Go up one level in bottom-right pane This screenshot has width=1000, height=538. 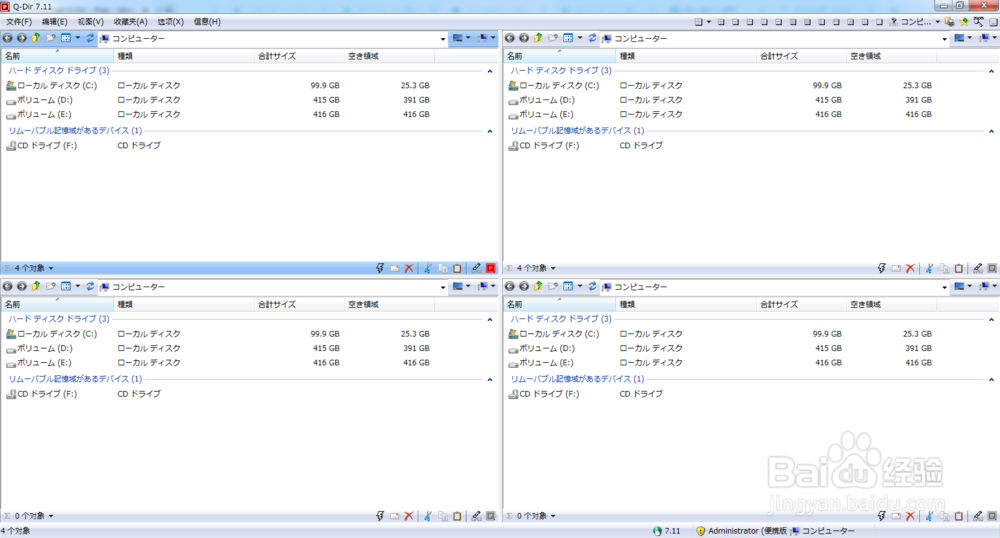click(538, 287)
